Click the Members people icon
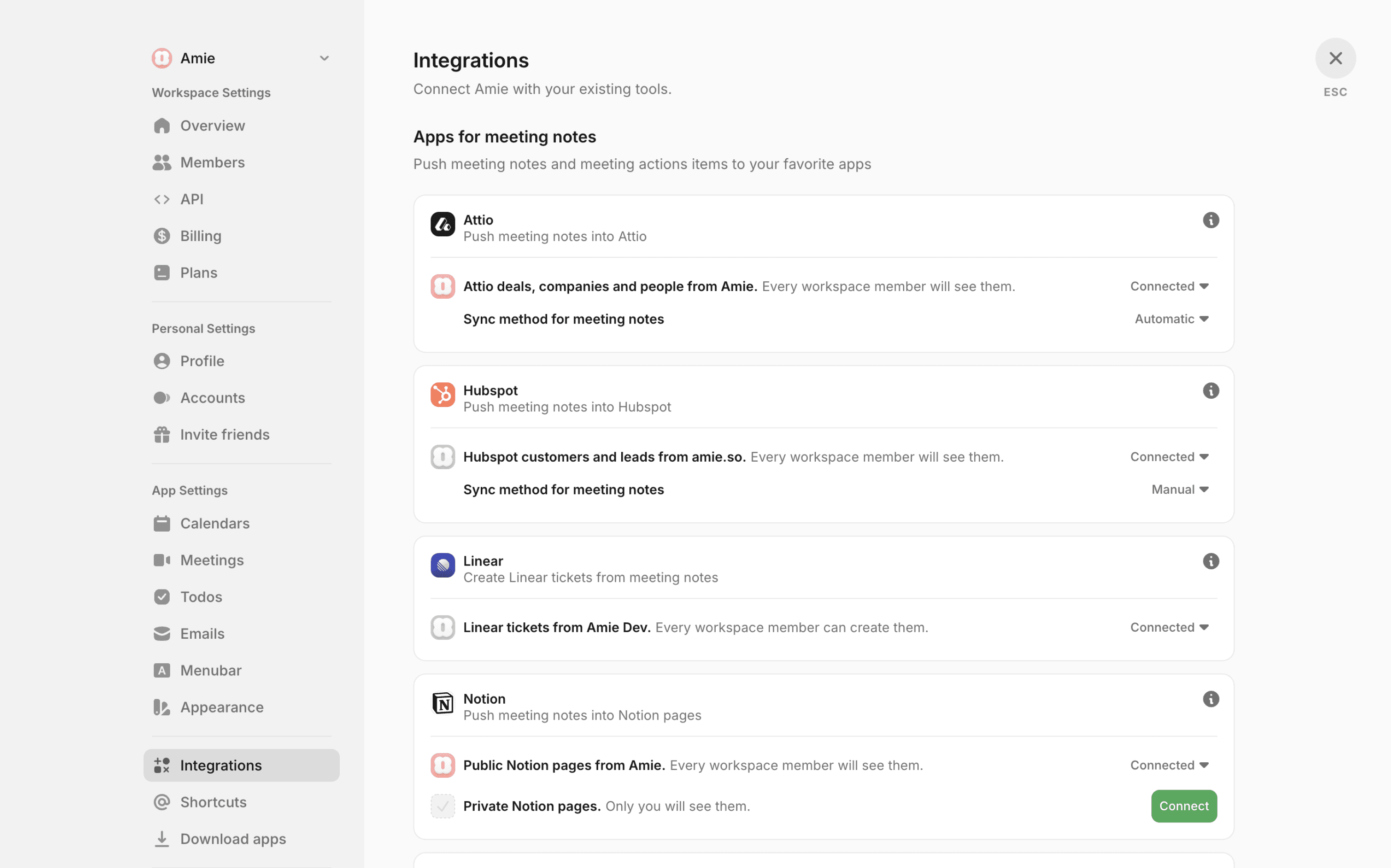 pyautogui.click(x=161, y=162)
